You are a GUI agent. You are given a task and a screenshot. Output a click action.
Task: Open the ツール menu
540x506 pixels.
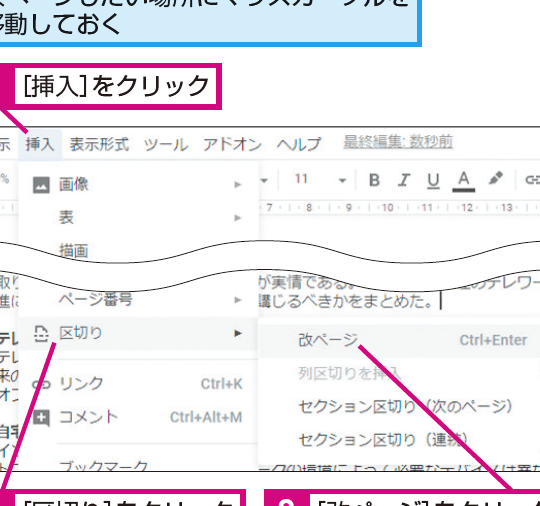(x=166, y=145)
